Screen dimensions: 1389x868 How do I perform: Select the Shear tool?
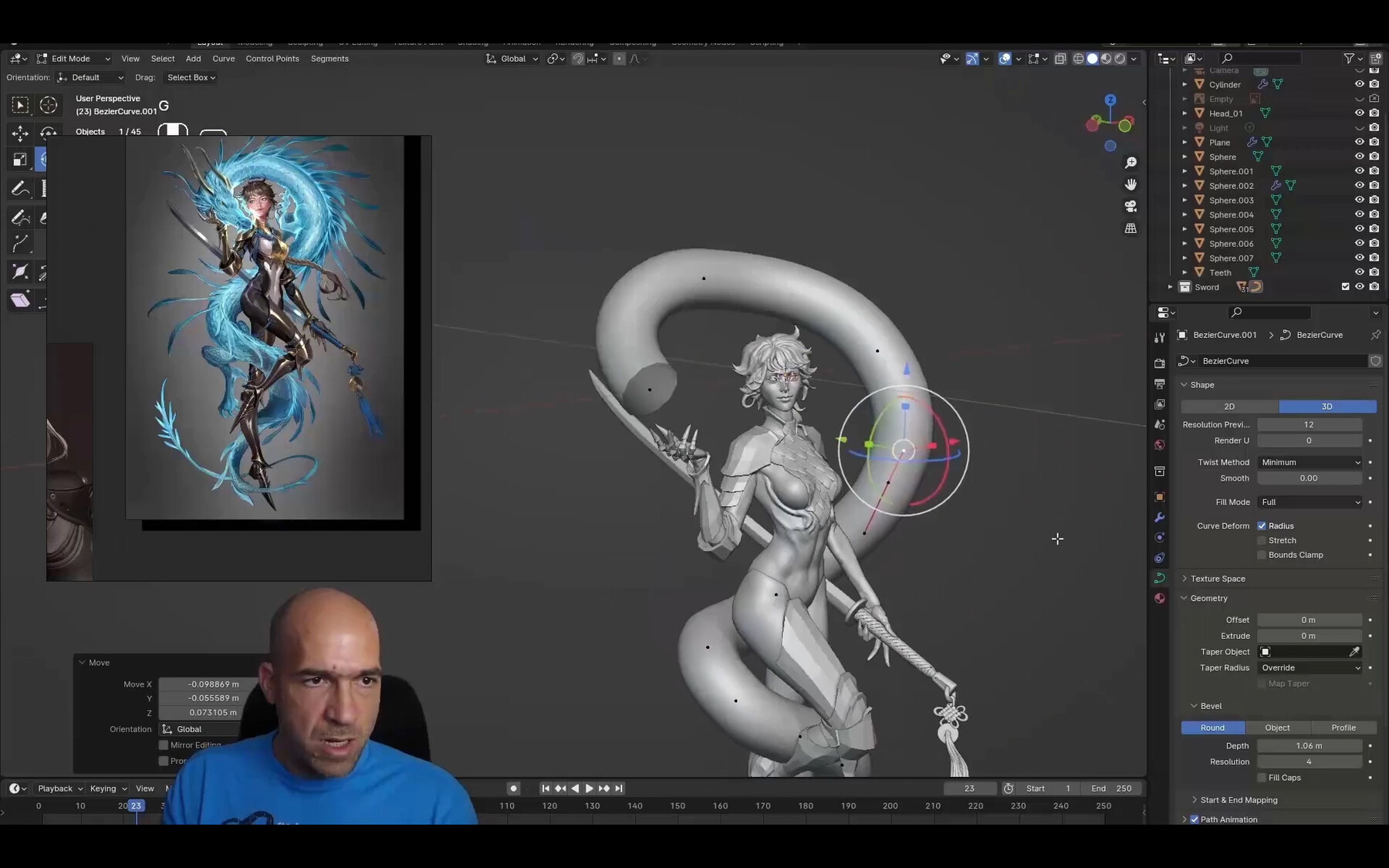[x=21, y=300]
